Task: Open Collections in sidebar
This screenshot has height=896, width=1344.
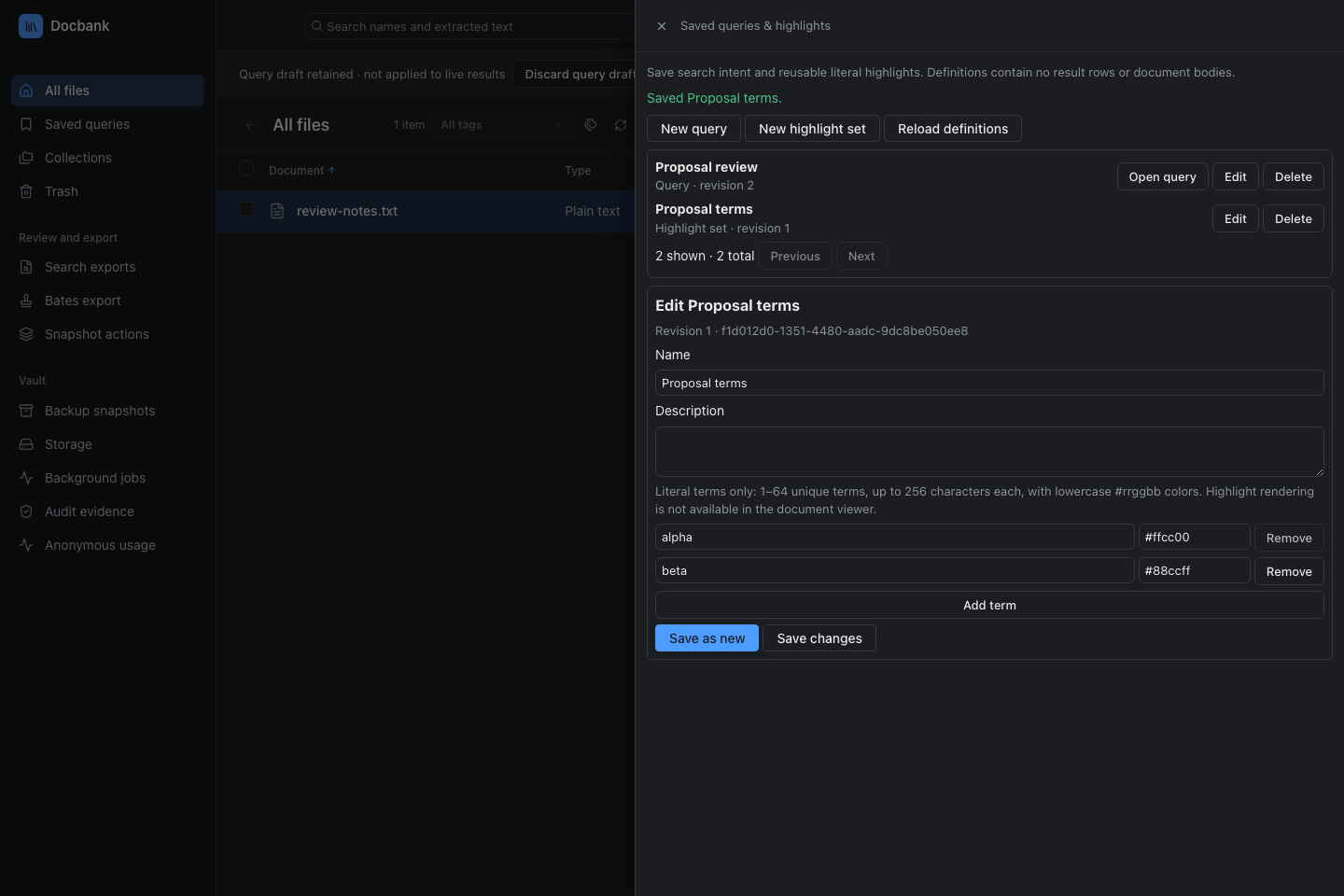Action: coord(107,158)
